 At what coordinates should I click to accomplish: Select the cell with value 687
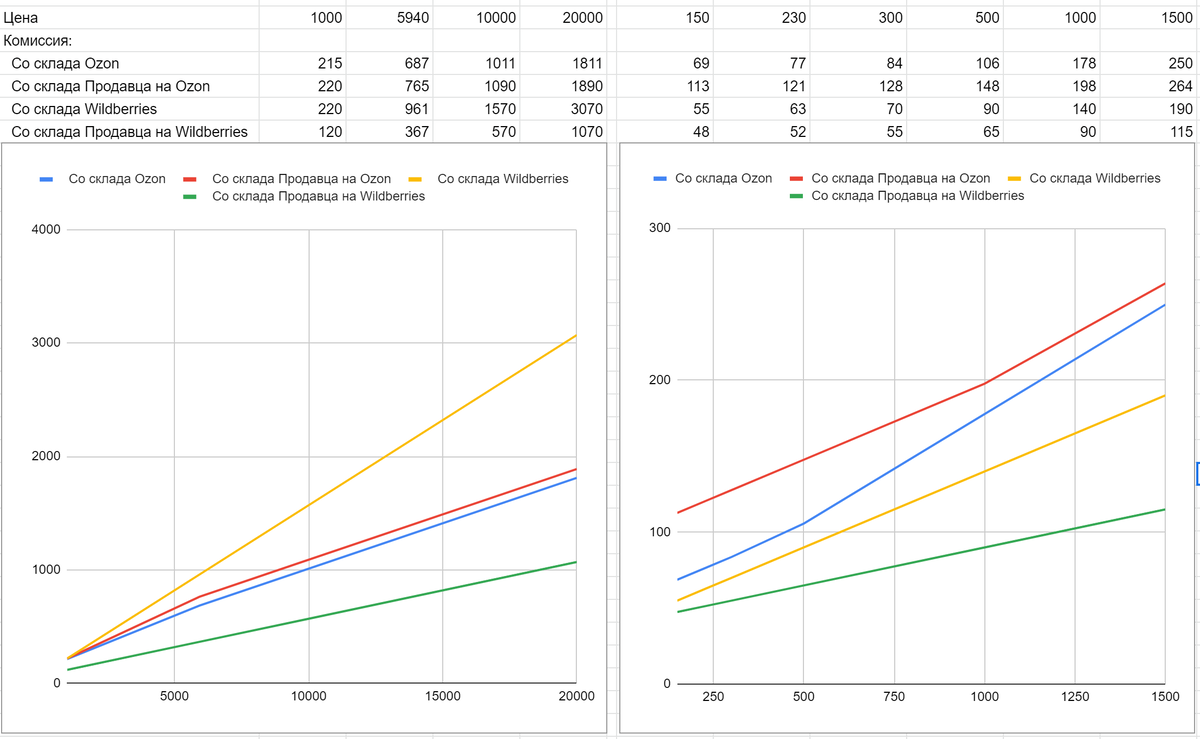tap(391, 64)
